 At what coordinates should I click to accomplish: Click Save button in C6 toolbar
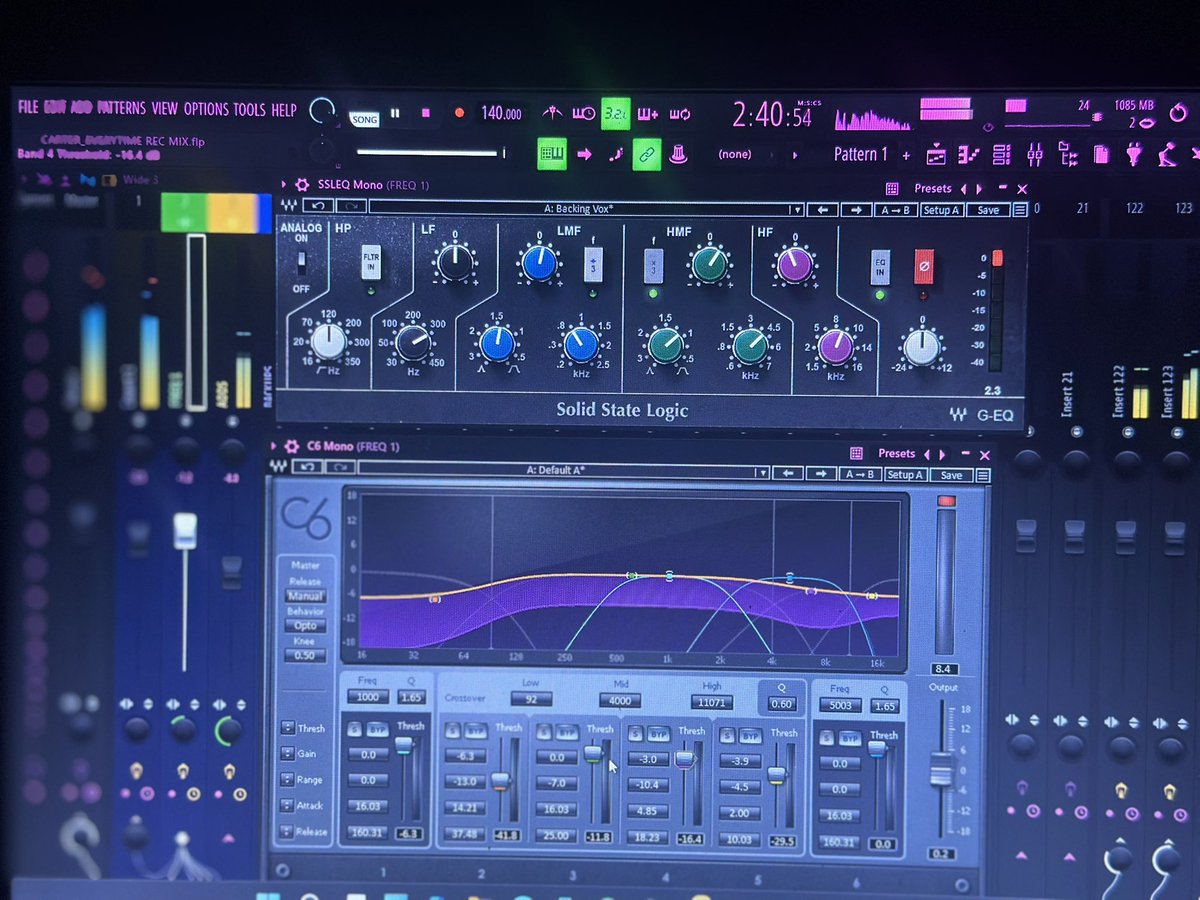coord(952,475)
